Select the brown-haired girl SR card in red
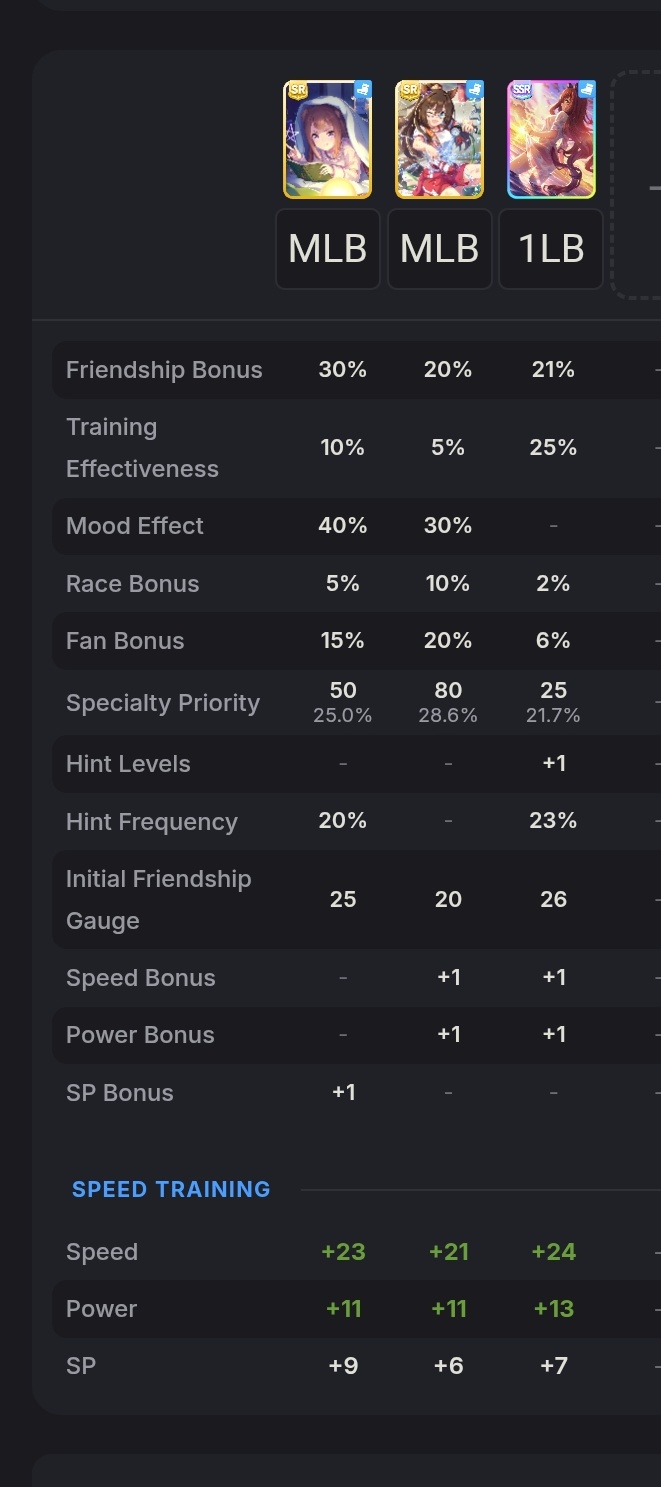The height and width of the screenshot is (1487, 661). 440,140
